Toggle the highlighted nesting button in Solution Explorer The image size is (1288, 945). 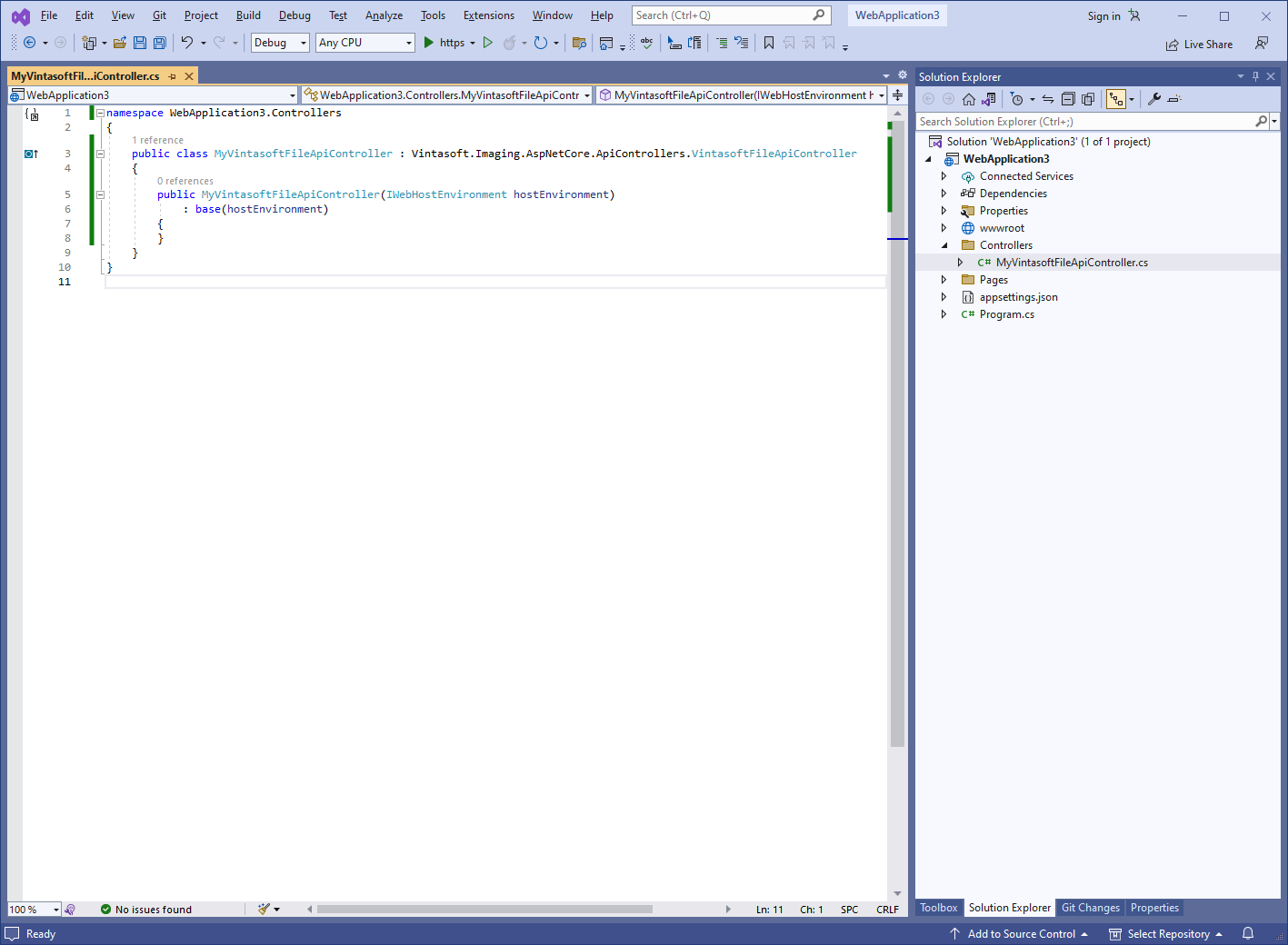[x=1115, y=99]
